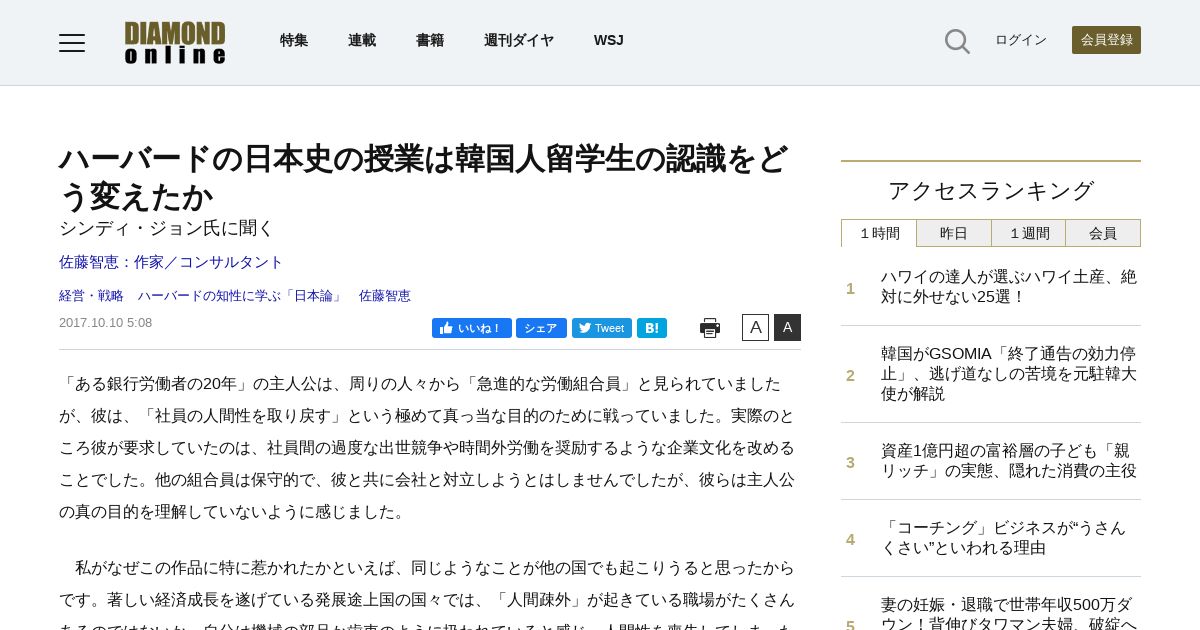Open ハーバードの知性に学ぶ「日本論」 series link
This screenshot has height=630, width=1200.
coord(241,296)
